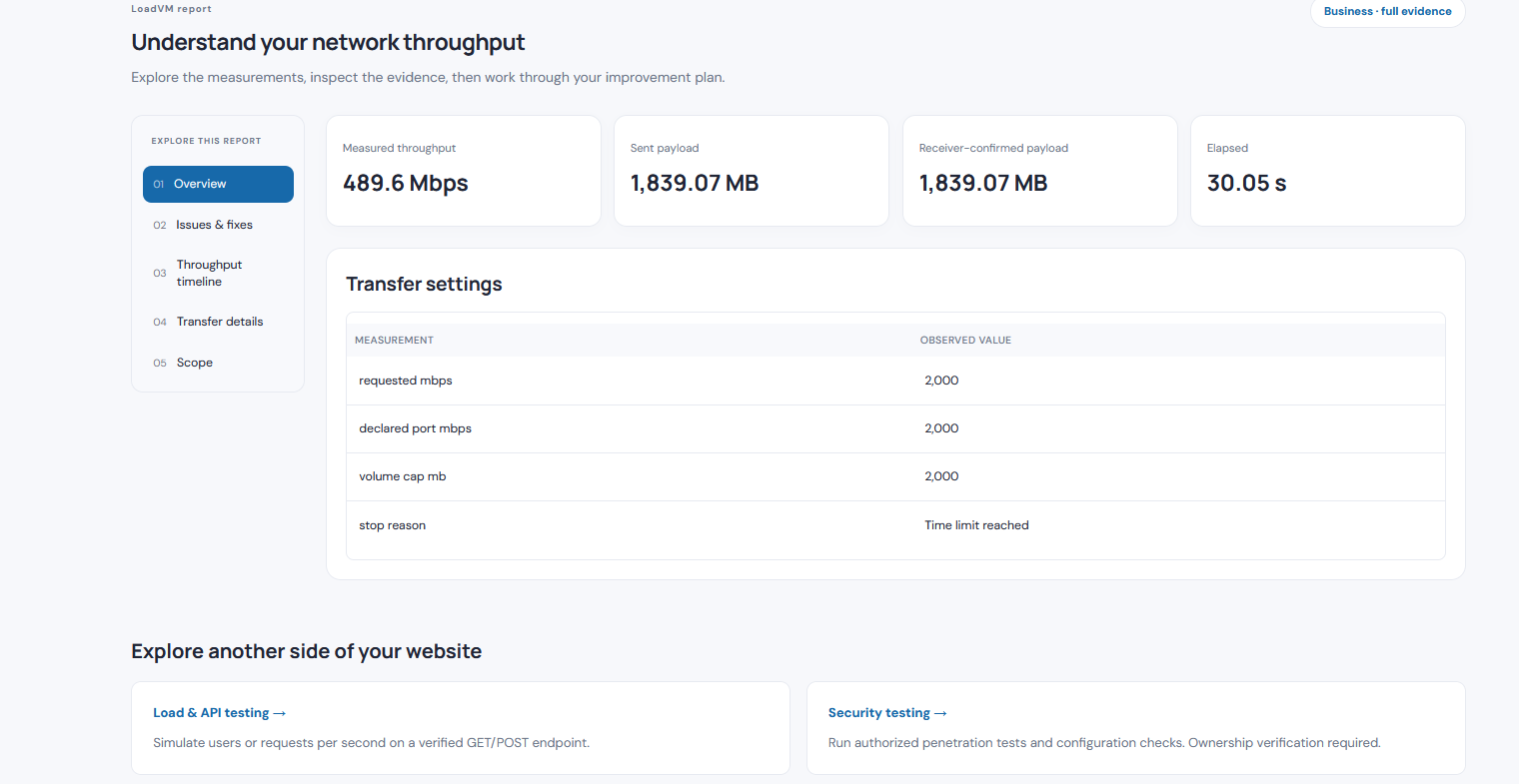Select Scope in the report navigation

pos(218,363)
